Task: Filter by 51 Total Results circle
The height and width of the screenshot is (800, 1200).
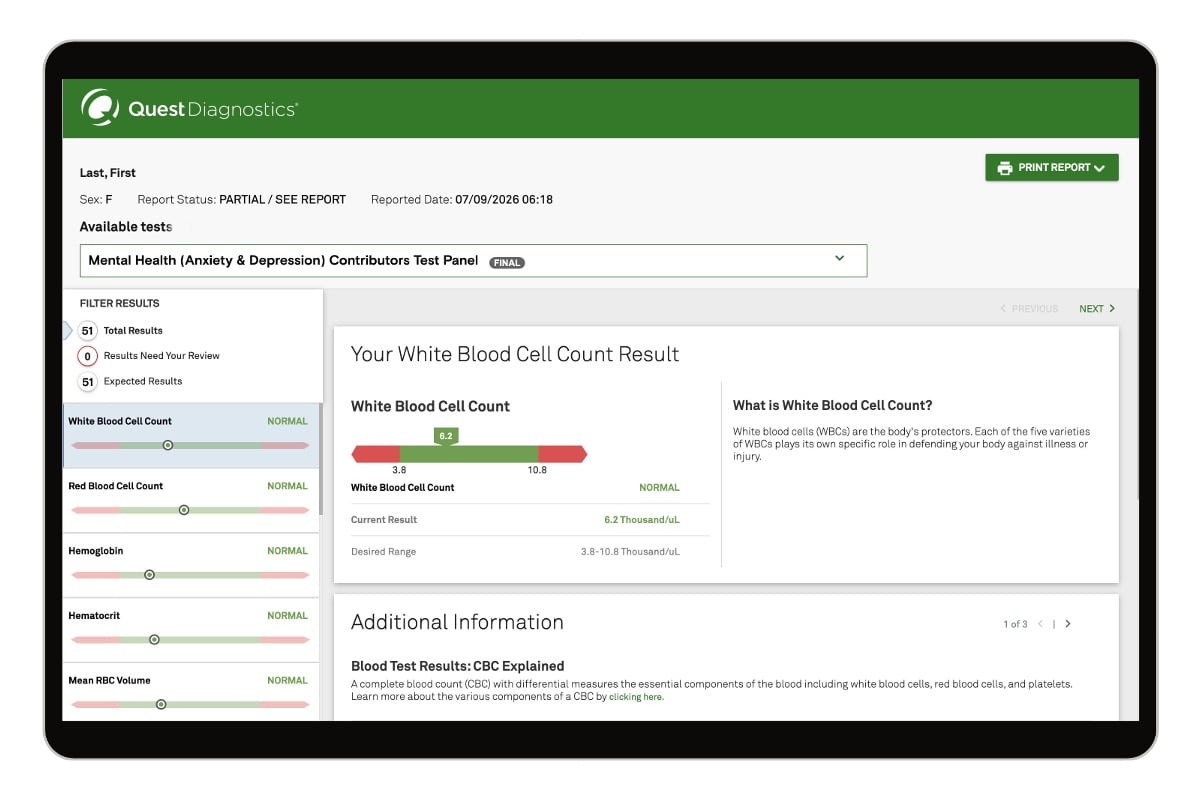Action: coord(87,330)
